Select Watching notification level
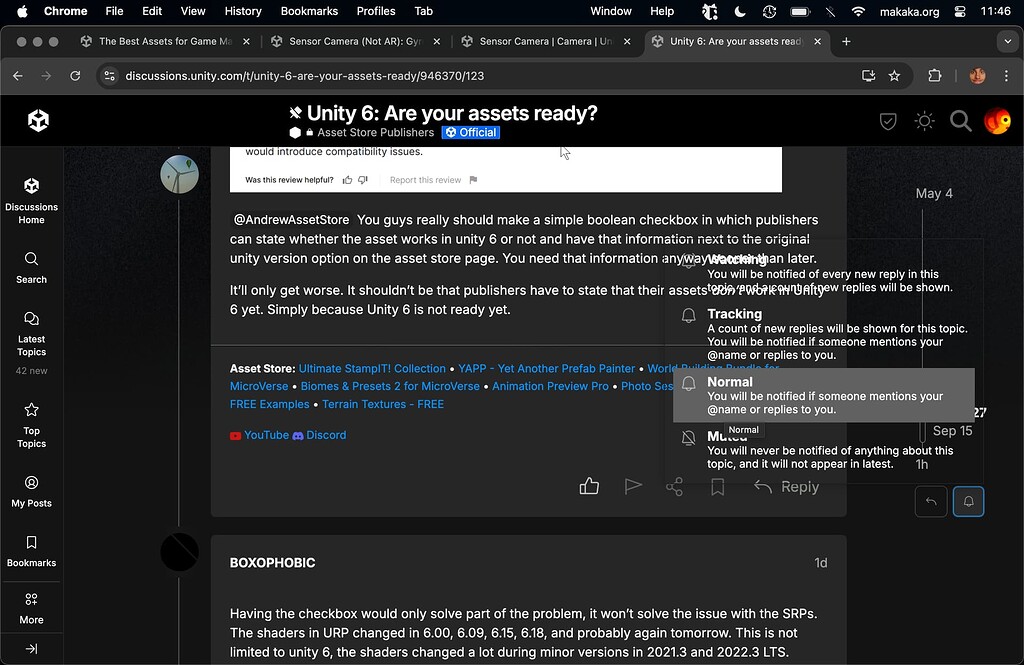 [x=824, y=273]
